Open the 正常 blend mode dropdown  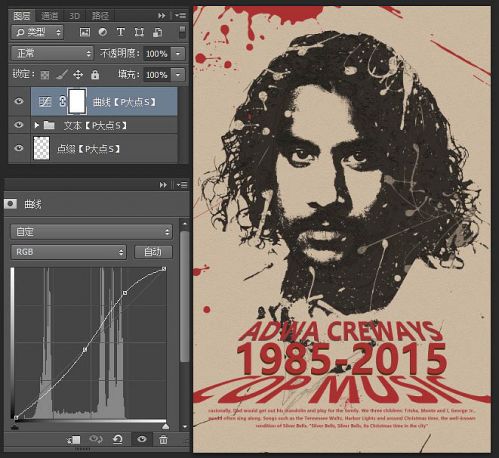click(x=52, y=53)
